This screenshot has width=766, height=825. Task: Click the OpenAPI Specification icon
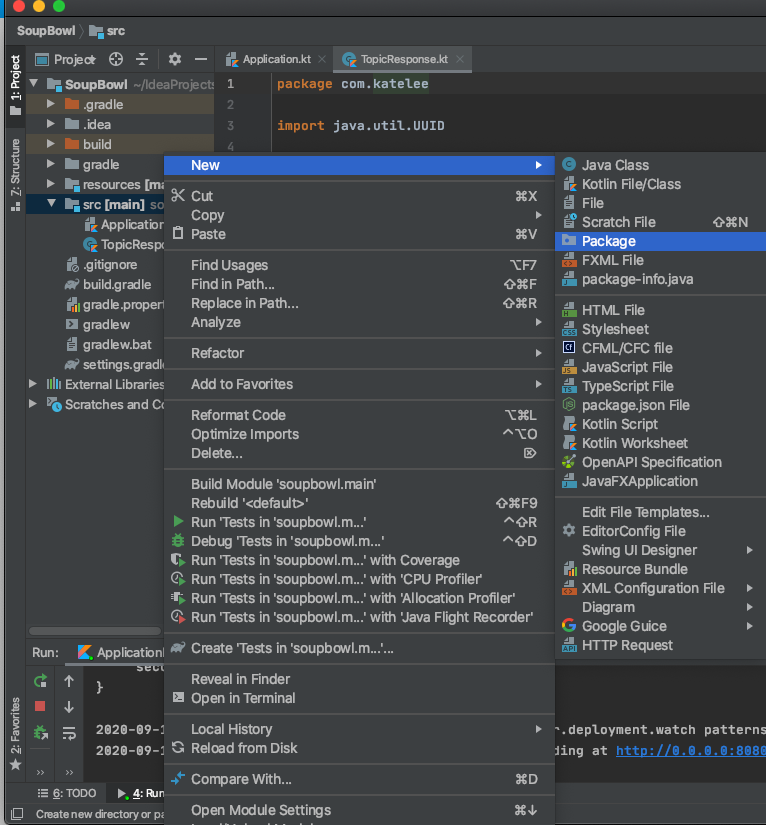tap(569, 462)
